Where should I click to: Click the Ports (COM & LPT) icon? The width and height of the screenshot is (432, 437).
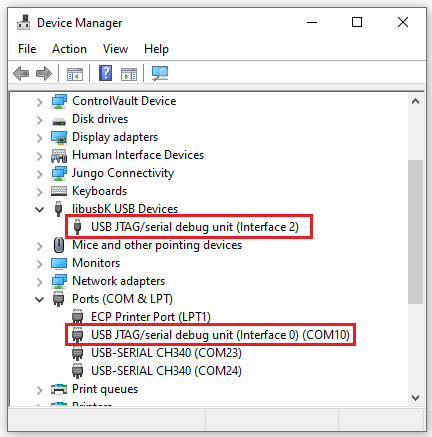click(x=59, y=299)
